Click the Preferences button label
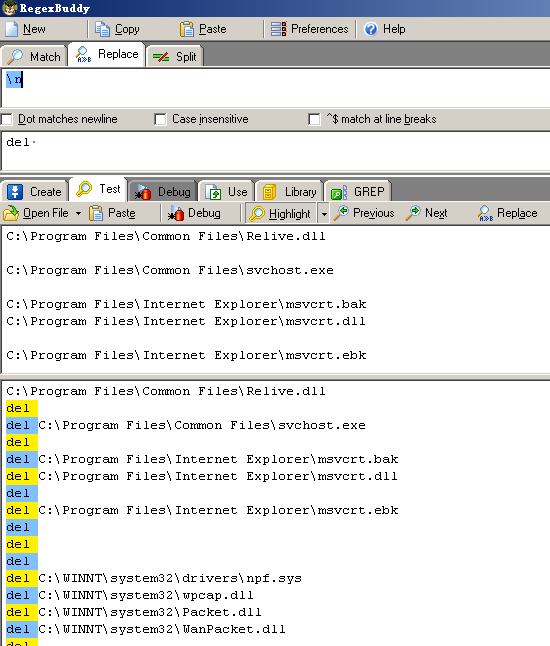Screen dimensions: 550x646 pyautogui.click(x=320, y=29)
